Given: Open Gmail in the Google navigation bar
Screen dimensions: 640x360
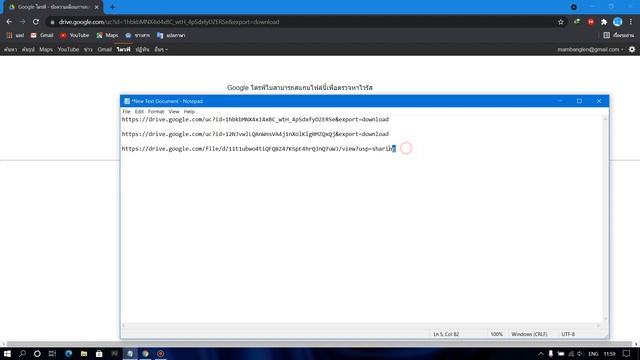Looking at the screenshot, I should [104, 49].
